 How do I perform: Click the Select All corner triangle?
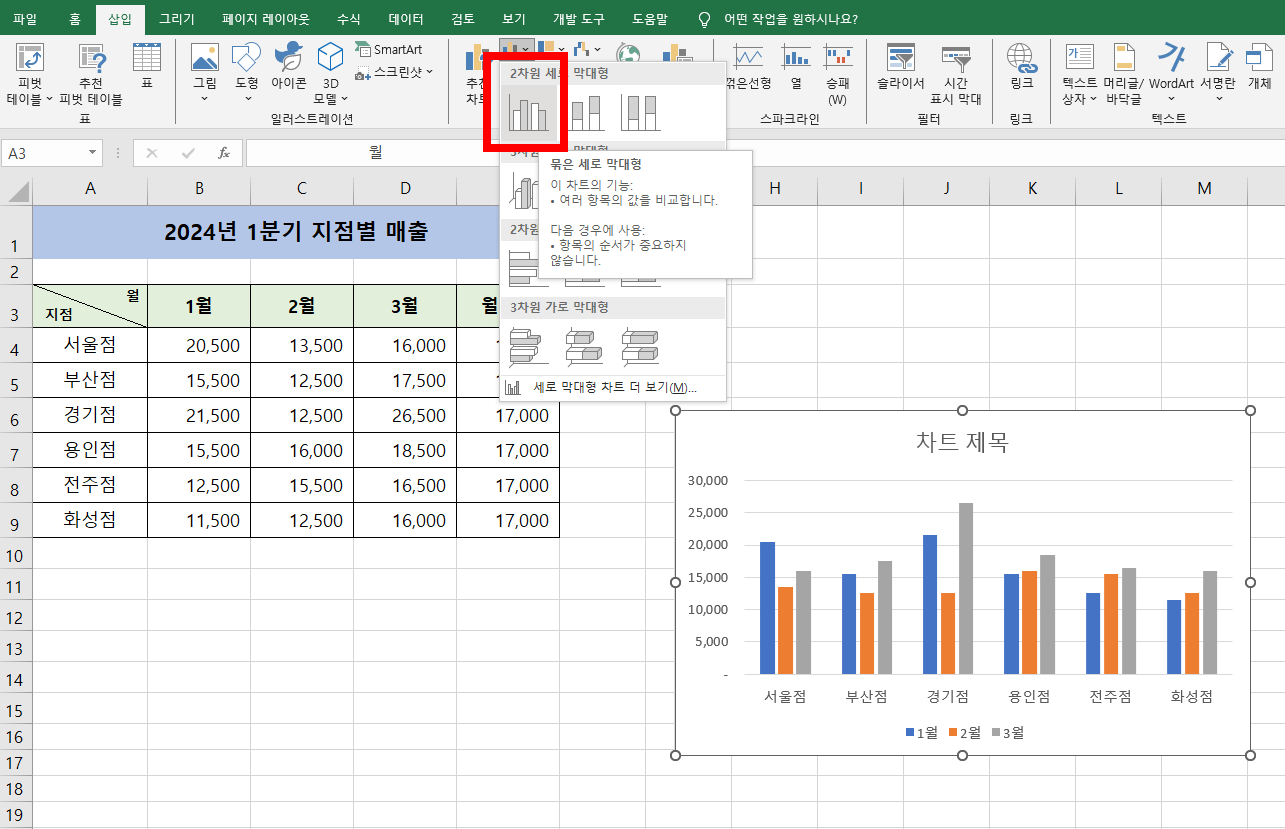pos(16,190)
